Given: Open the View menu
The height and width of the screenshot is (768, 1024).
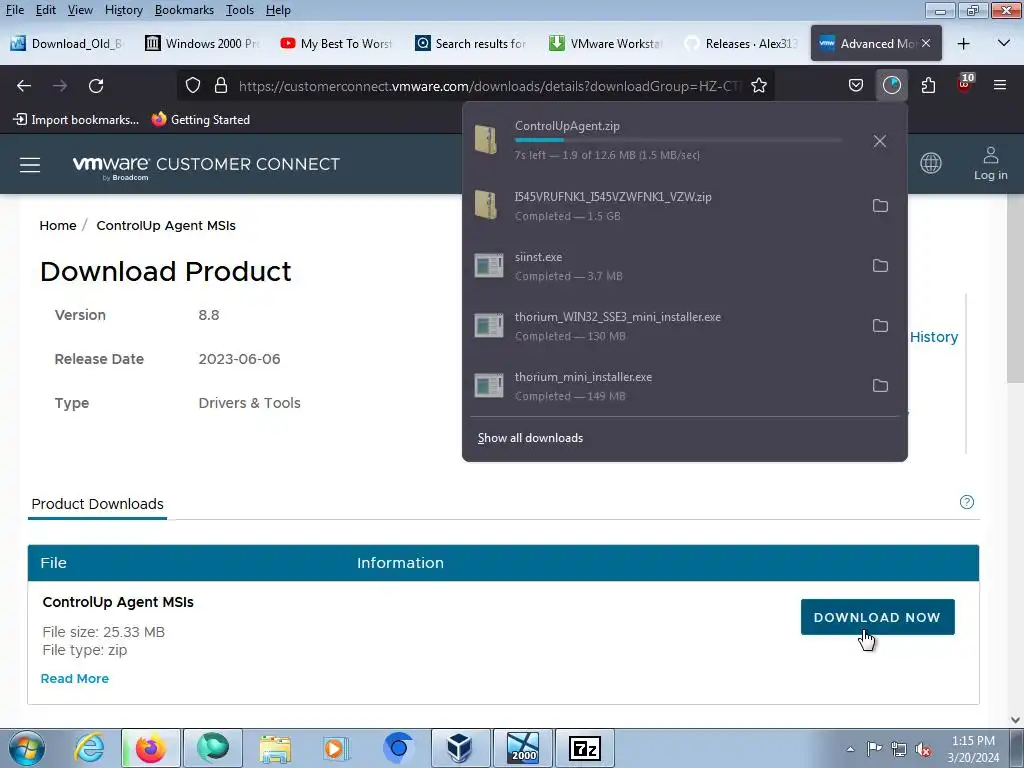Looking at the screenshot, I should point(80,10).
